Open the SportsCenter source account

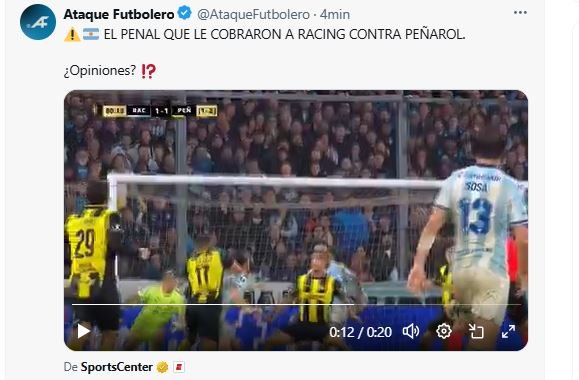tap(117, 367)
